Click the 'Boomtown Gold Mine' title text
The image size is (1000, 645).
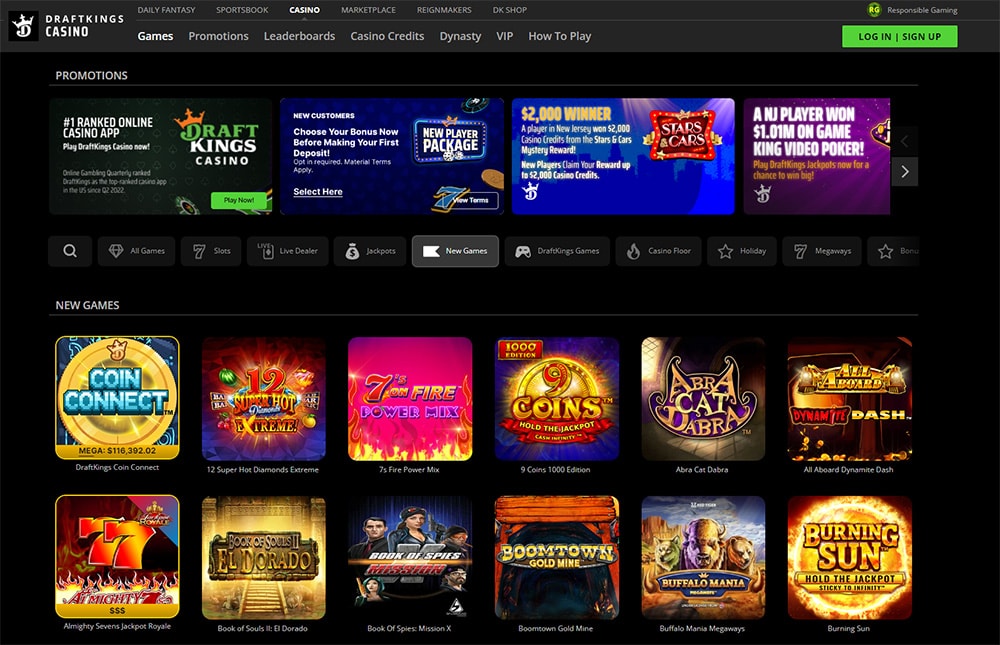555,628
